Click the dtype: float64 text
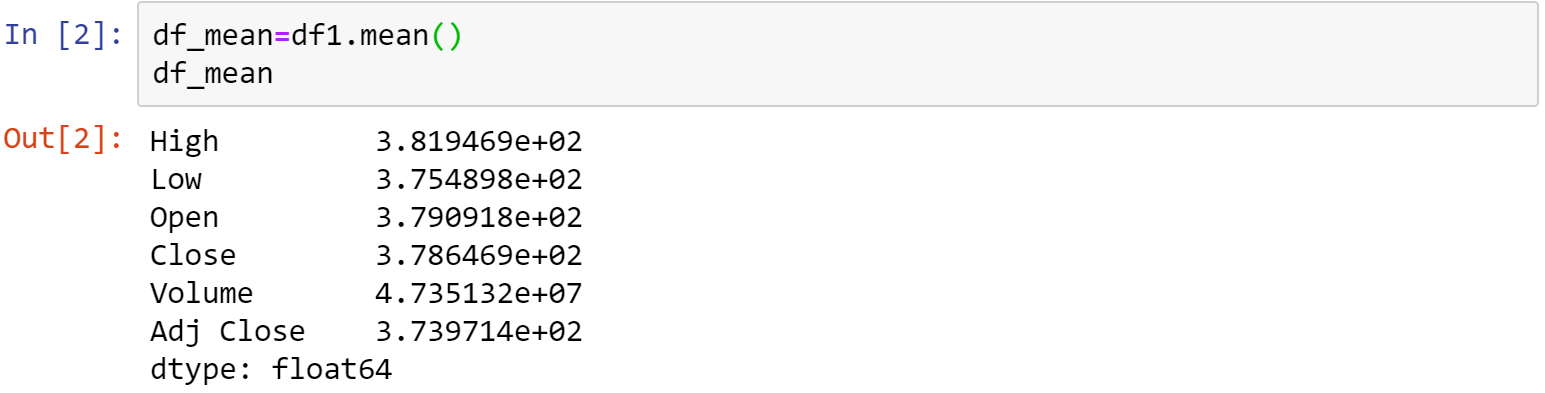 point(271,370)
